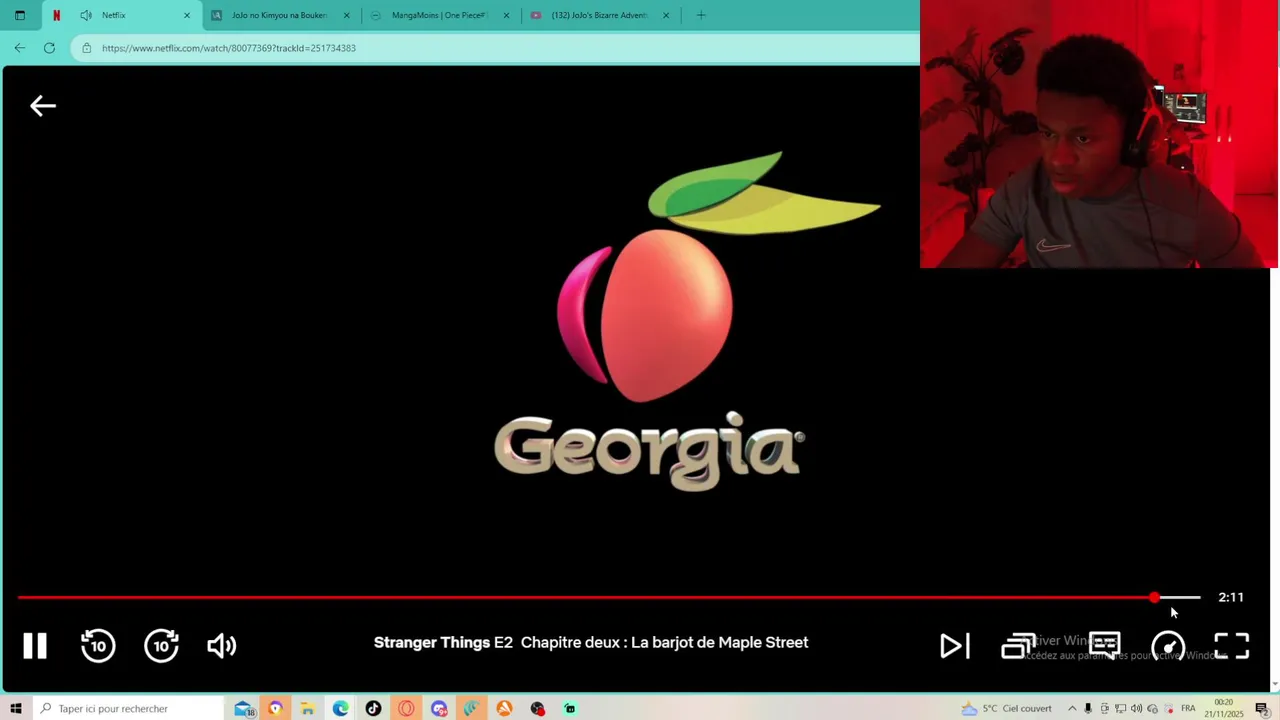
Task: Close the JoJo no Kimyou na Bouken tab
Action: pos(347,15)
